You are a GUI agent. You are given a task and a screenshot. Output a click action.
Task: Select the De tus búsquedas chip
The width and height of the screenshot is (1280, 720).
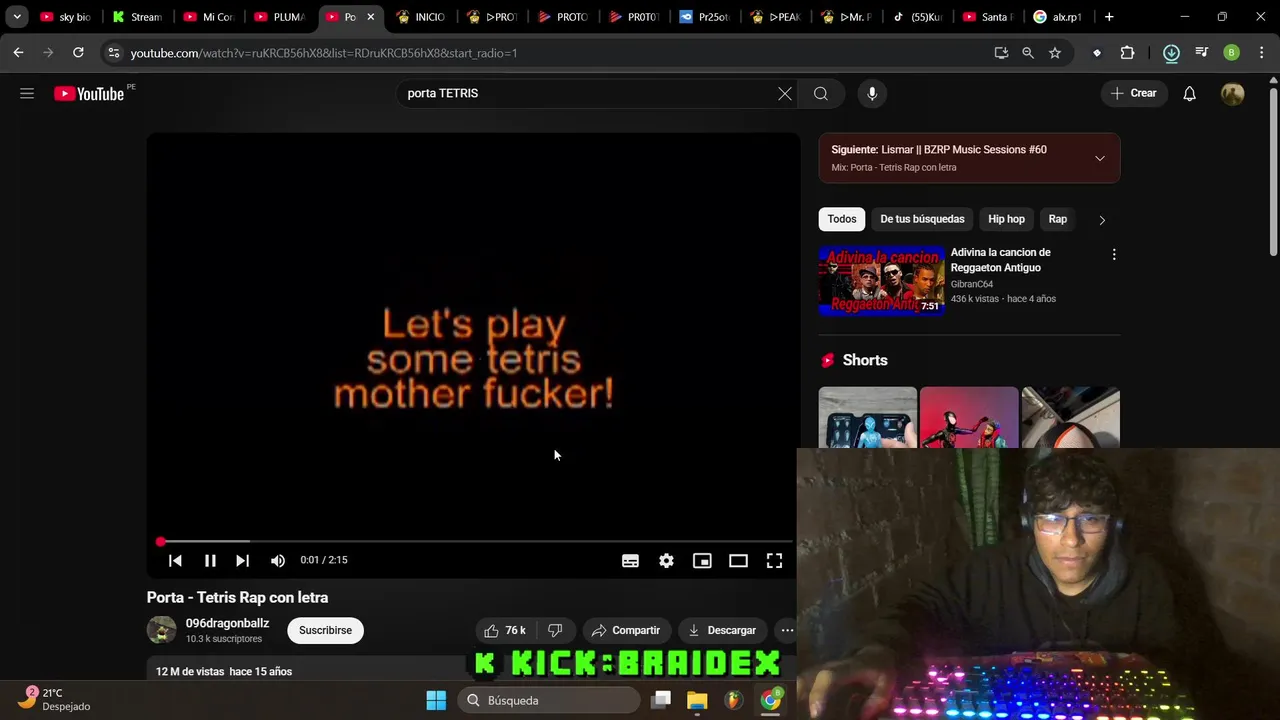pos(922,219)
